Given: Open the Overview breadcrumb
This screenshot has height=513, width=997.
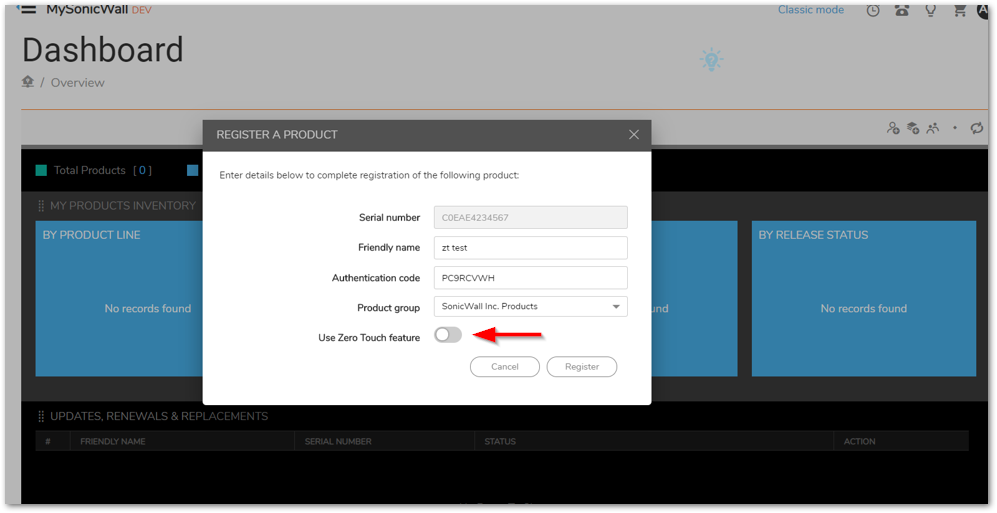Looking at the screenshot, I should [x=78, y=83].
